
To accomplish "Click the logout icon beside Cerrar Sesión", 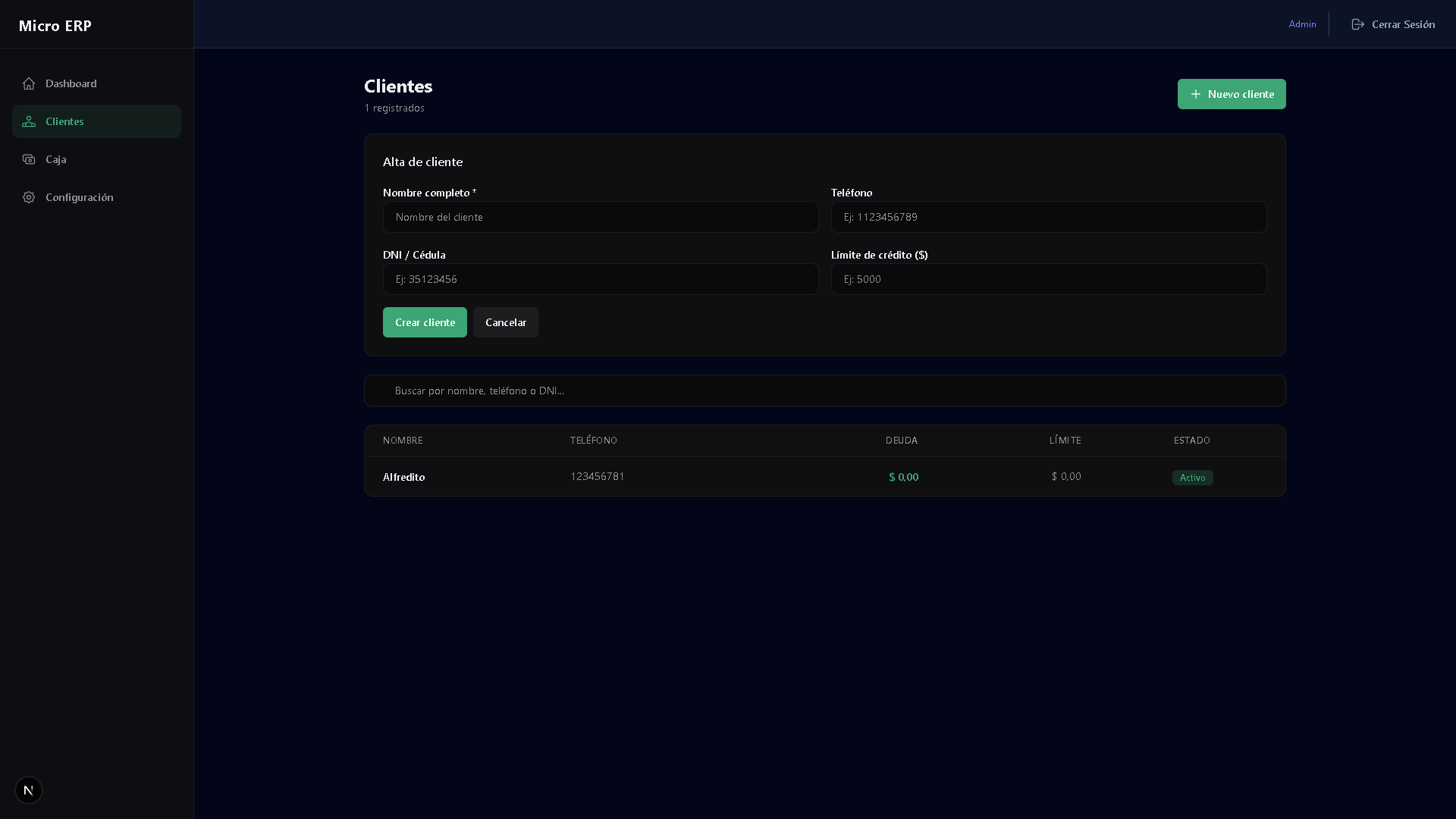I will tap(1357, 24).
